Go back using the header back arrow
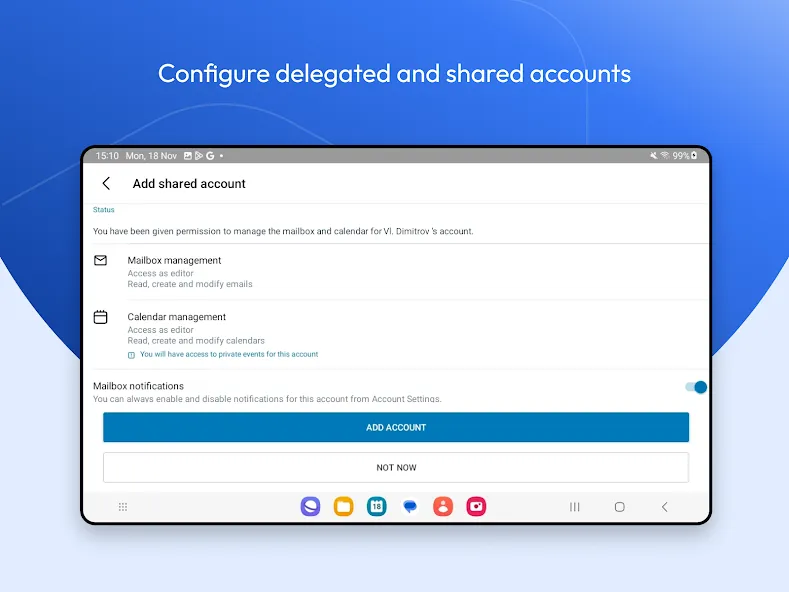The height and width of the screenshot is (592, 789). point(106,183)
